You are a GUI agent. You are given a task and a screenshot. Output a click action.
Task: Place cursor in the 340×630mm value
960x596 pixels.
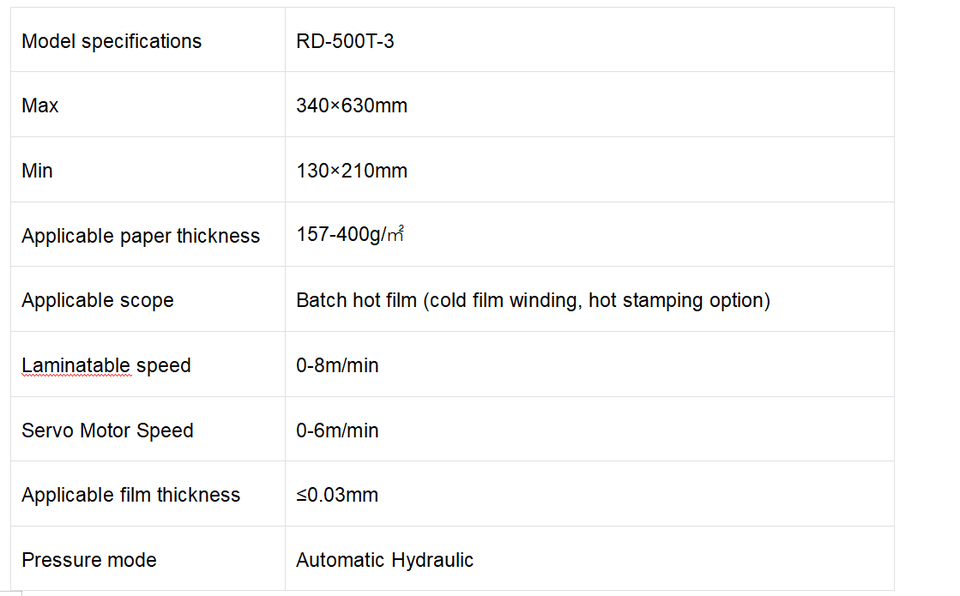click(351, 106)
